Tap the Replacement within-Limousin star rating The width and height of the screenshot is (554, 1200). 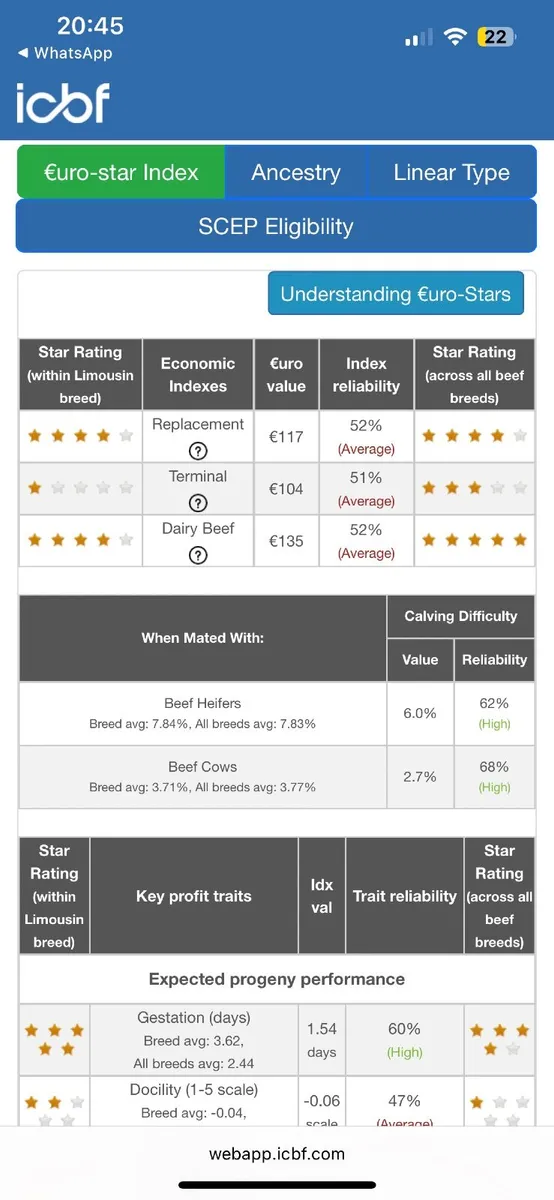pos(80,436)
